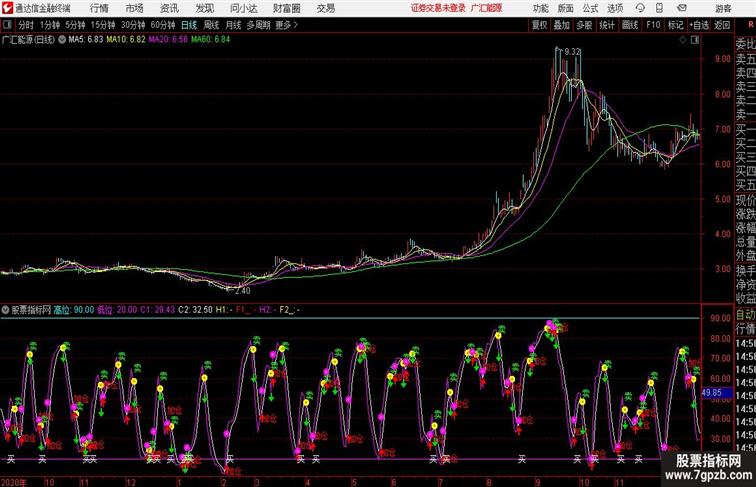
Task: Switch to 分时 chart period
Action: tap(26, 25)
